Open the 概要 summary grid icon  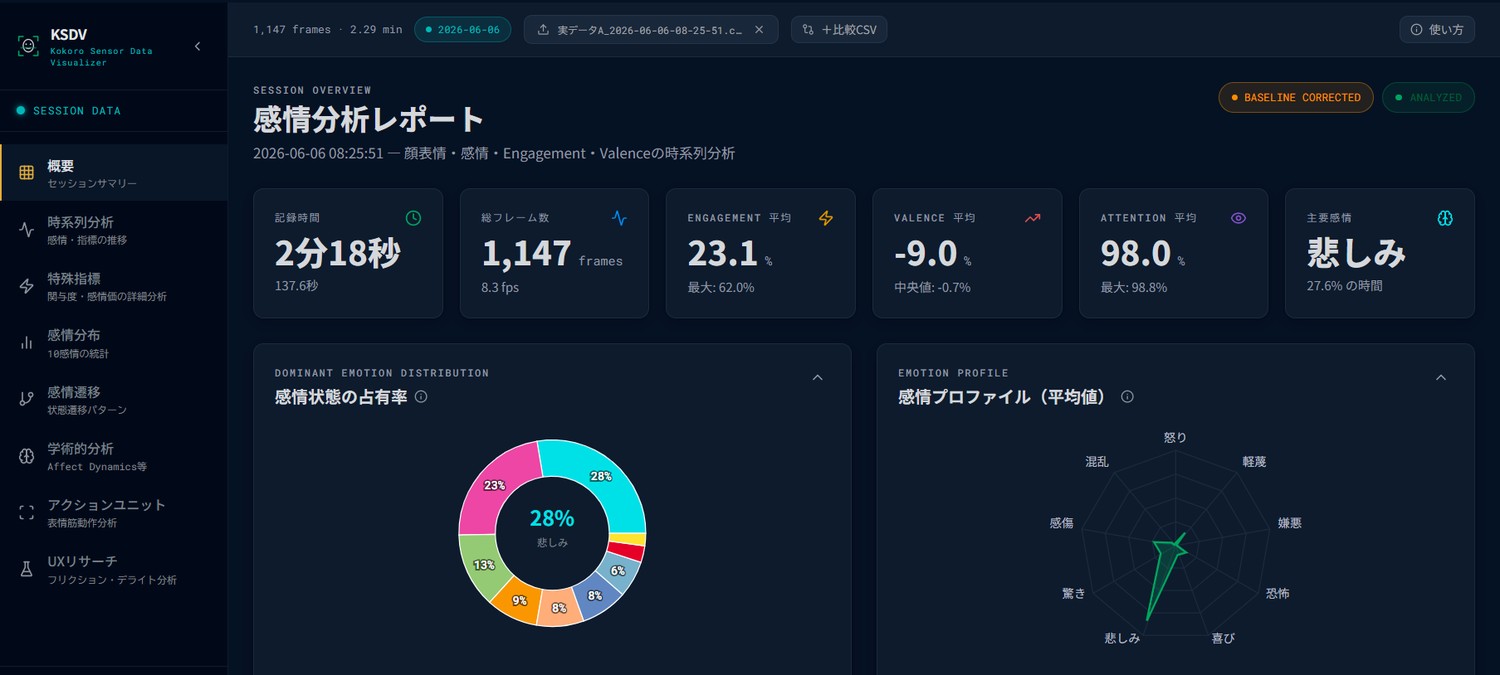[27, 173]
